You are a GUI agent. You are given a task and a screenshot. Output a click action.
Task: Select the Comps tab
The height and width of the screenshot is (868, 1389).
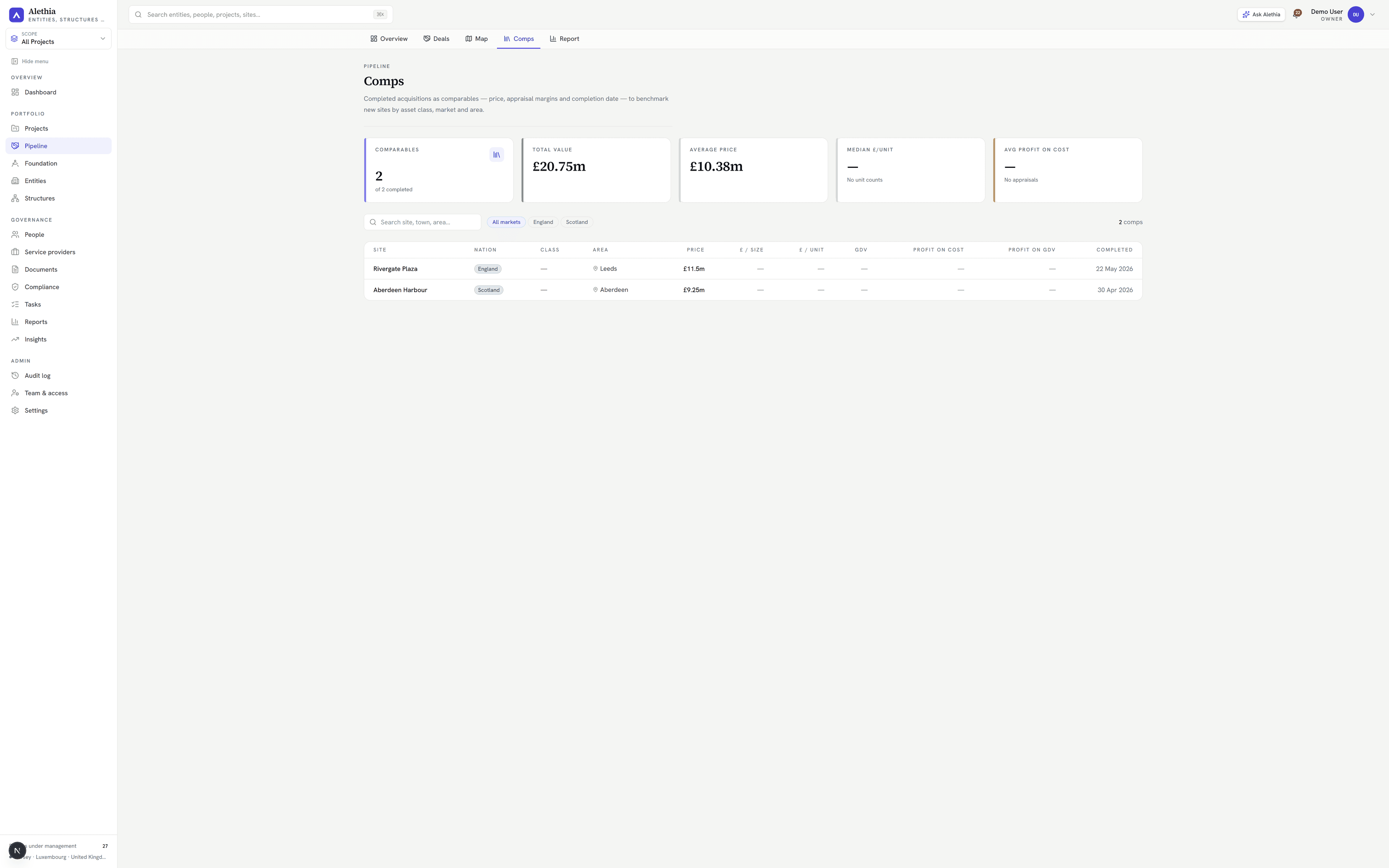519,39
